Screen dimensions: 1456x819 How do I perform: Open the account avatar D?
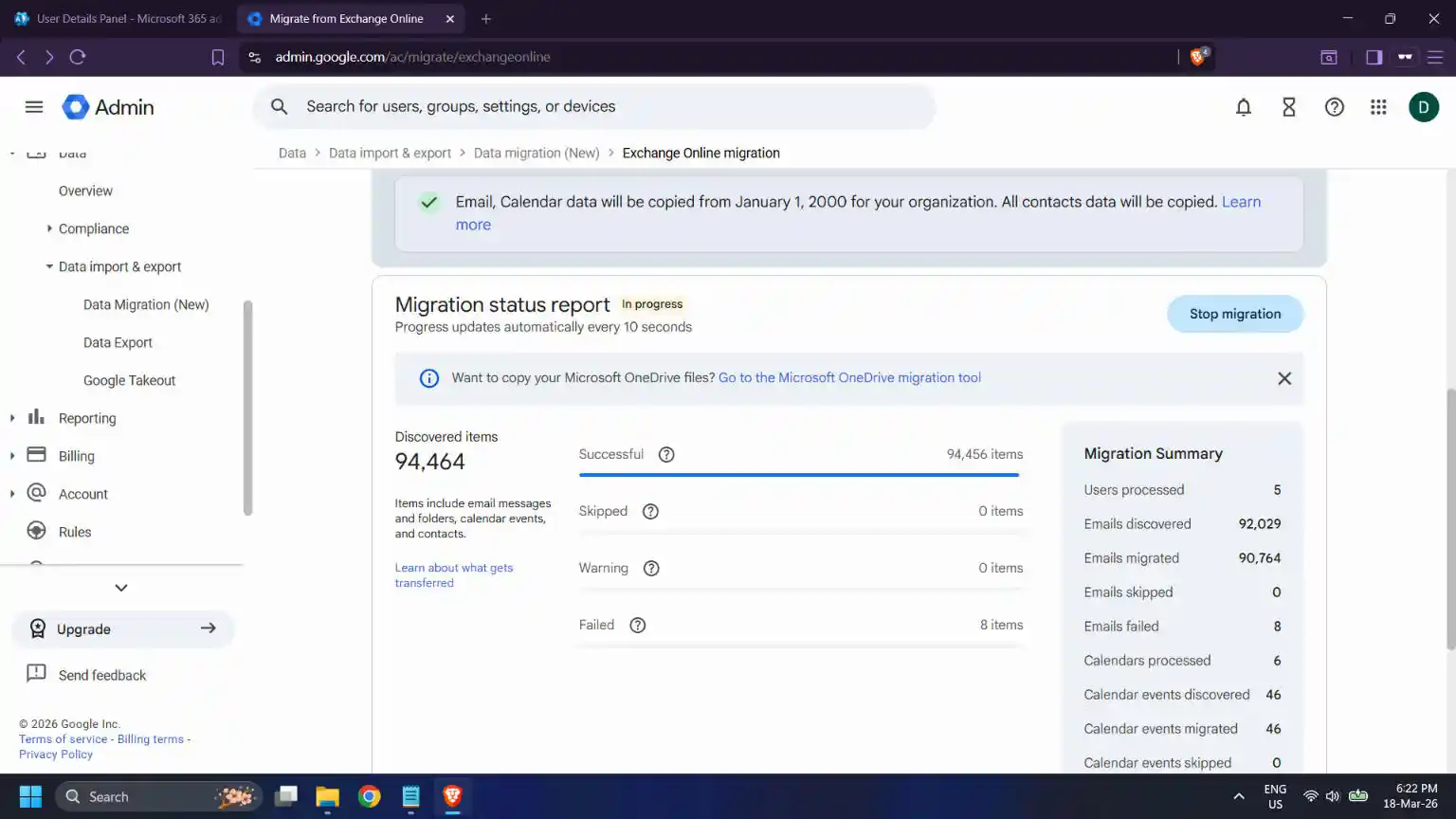[1424, 107]
